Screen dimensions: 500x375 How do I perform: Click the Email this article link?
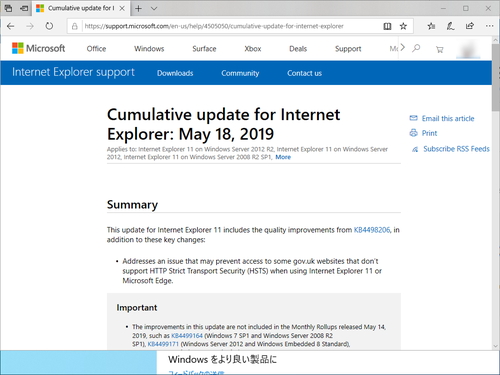click(x=448, y=118)
